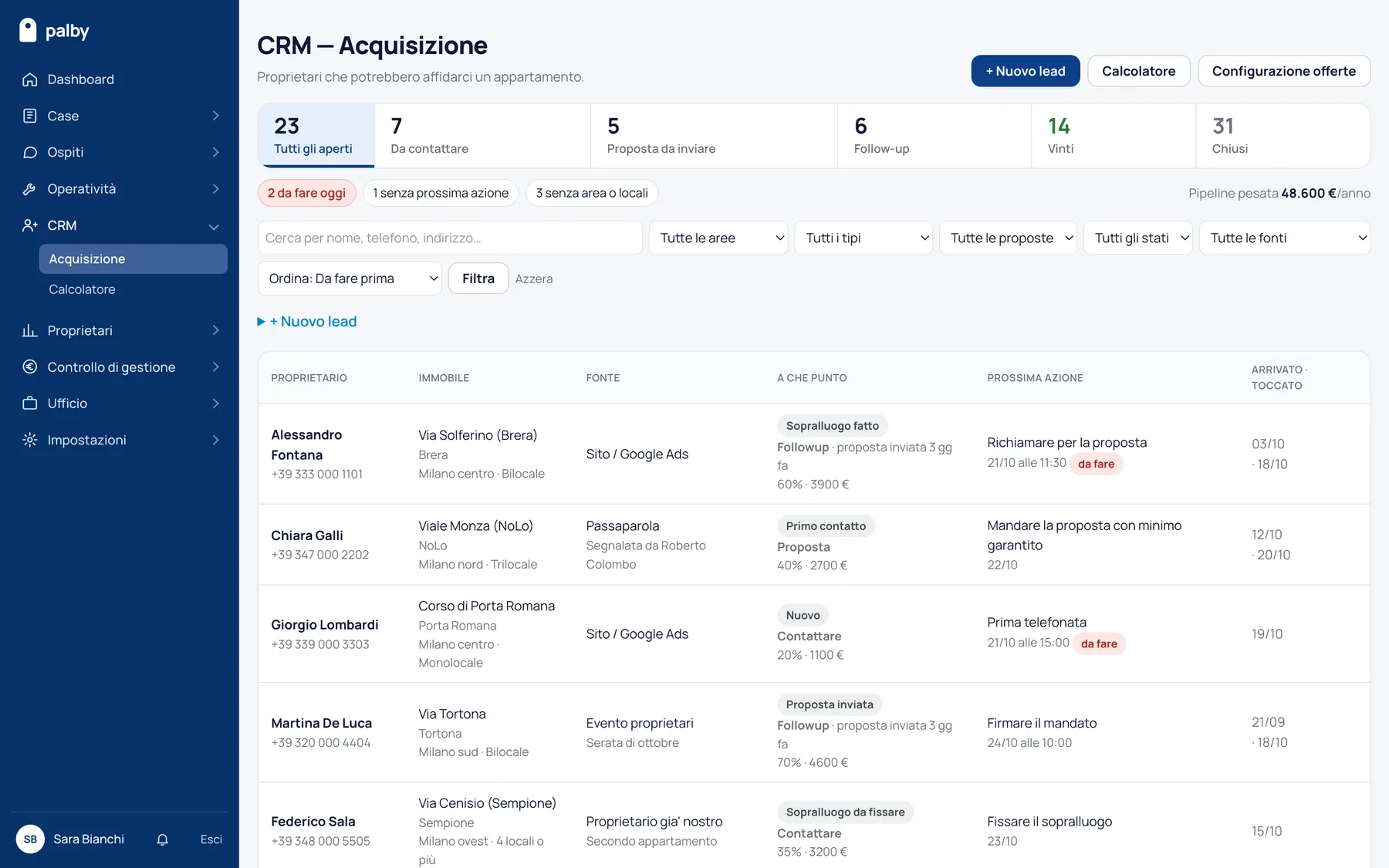Click the CRM person-plus icon

(x=30, y=225)
